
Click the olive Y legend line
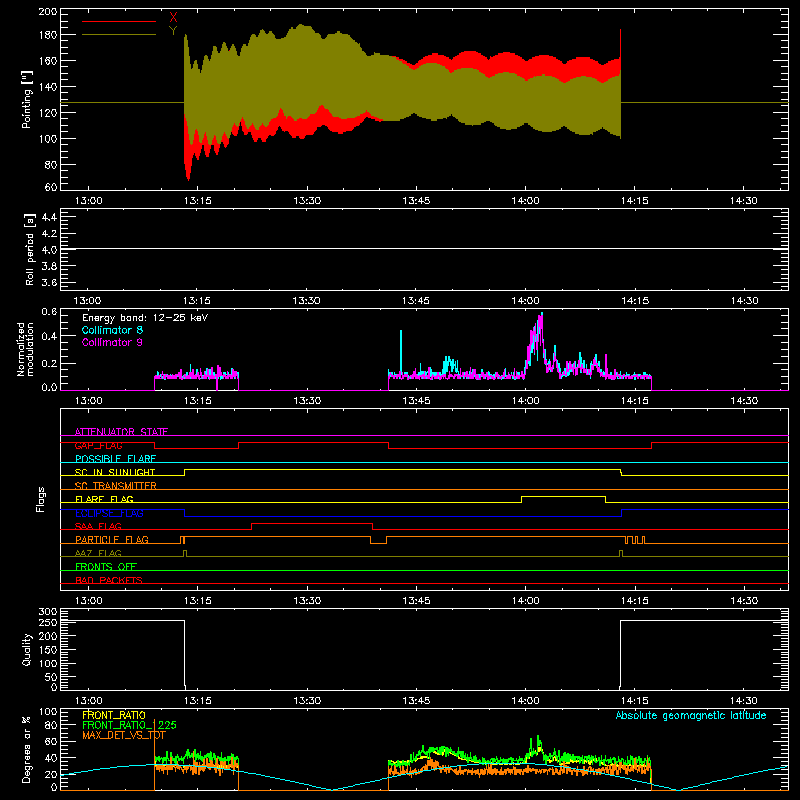point(119,35)
